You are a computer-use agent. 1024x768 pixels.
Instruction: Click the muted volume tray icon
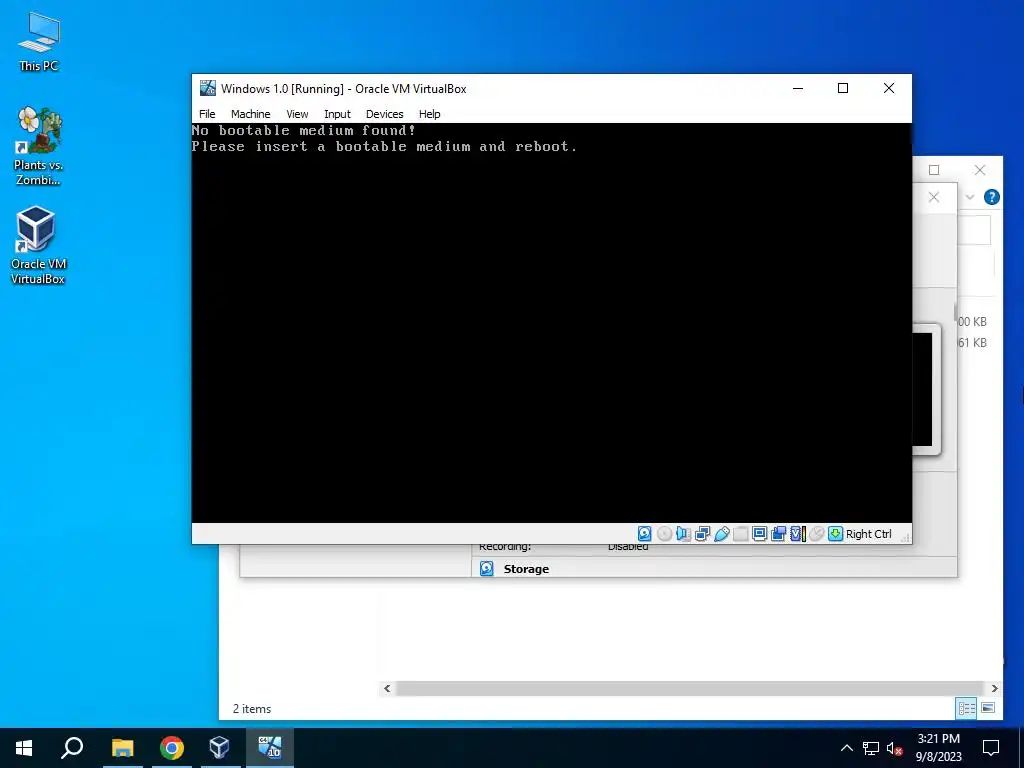895,748
